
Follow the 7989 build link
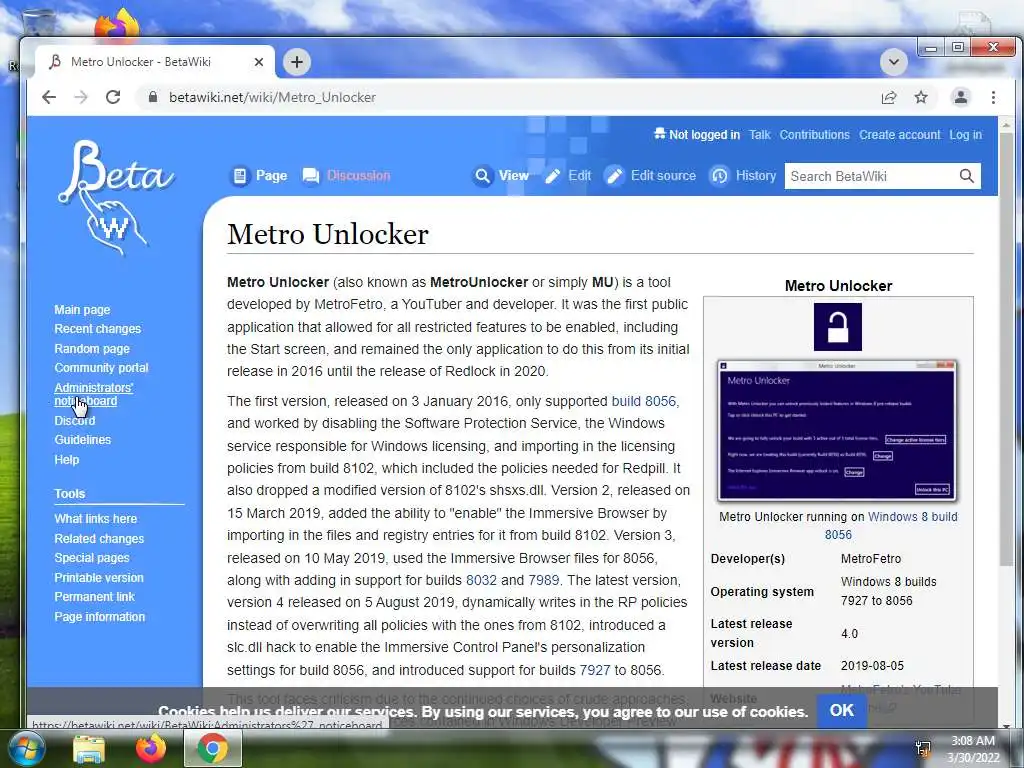click(543, 580)
